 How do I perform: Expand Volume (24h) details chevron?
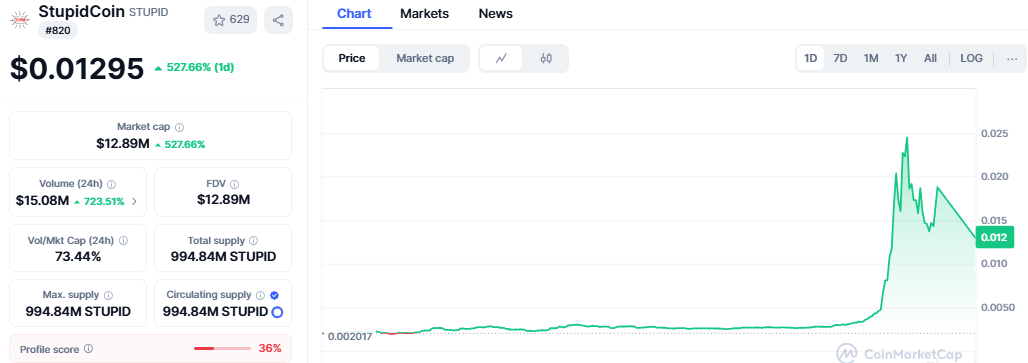click(x=134, y=201)
